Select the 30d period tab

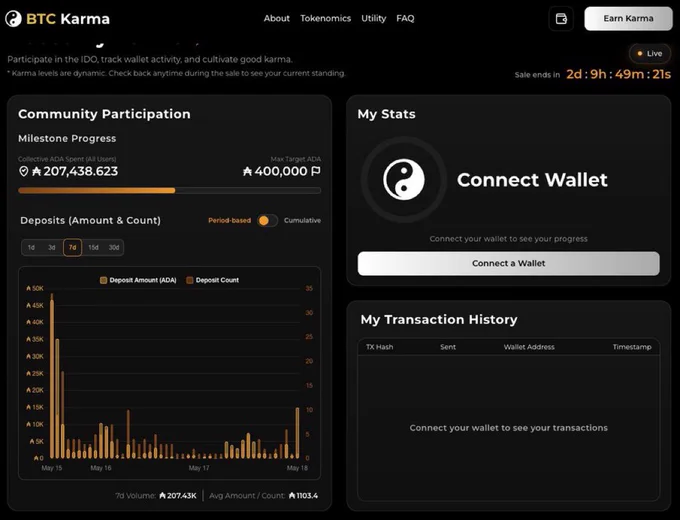(114, 248)
